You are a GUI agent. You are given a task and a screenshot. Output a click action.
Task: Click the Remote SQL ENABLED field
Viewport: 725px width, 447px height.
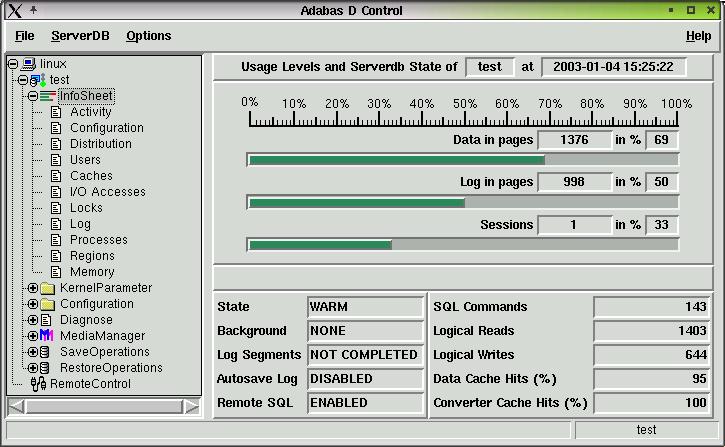[365, 403]
